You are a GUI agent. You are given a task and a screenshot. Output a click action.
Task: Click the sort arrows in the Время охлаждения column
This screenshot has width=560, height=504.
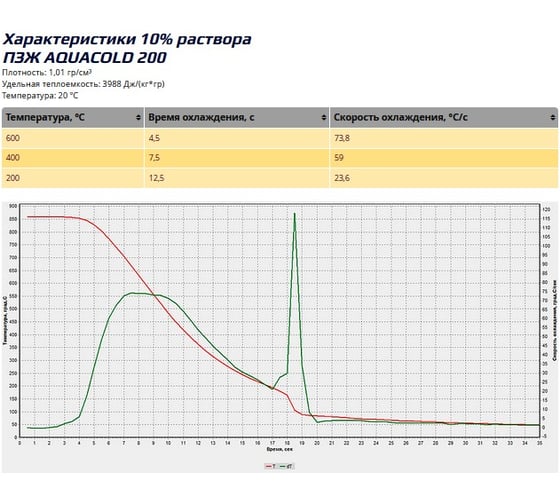coord(324,118)
